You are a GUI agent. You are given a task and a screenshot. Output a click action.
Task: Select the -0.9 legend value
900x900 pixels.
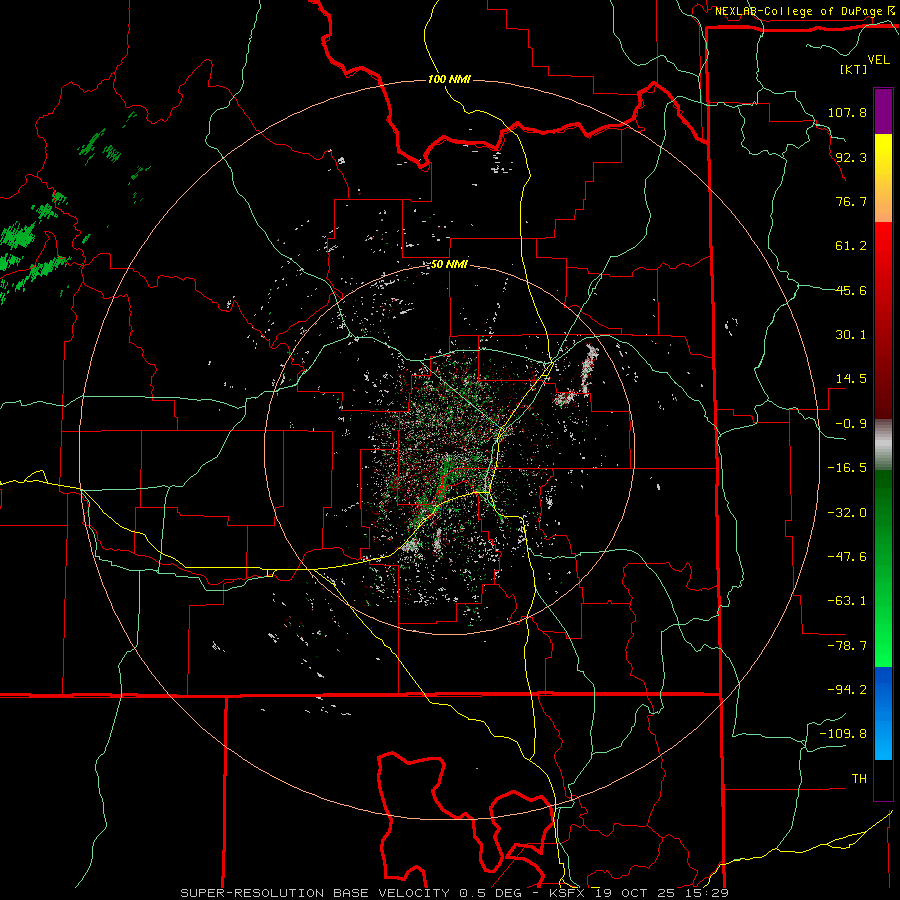(851, 424)
